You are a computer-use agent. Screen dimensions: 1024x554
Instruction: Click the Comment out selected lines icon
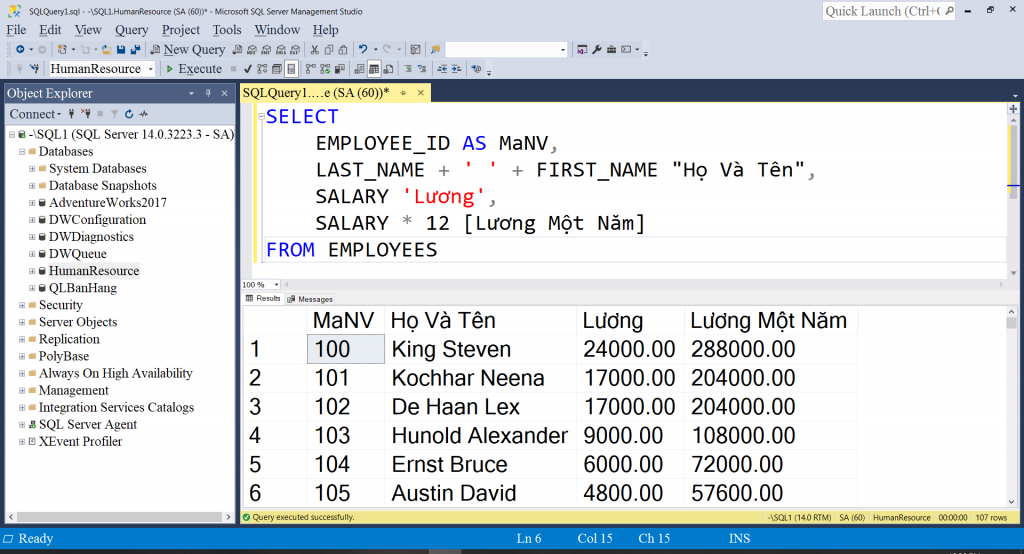(x=408, y=69)
